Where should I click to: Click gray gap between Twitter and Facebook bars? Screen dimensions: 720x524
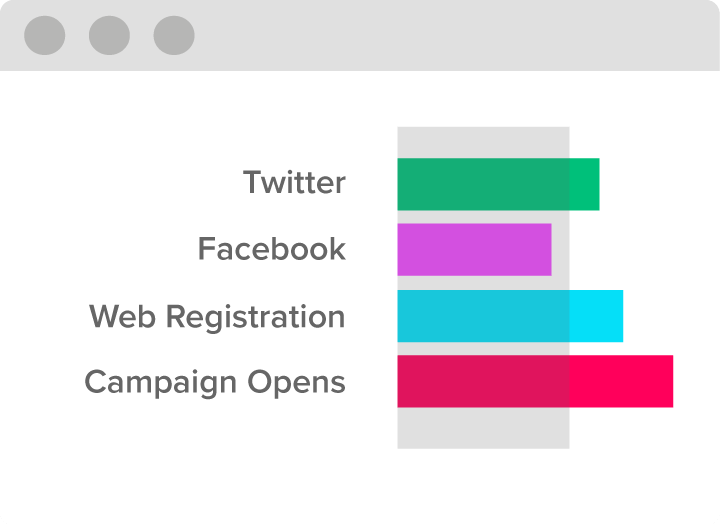[x=484, y=217]
